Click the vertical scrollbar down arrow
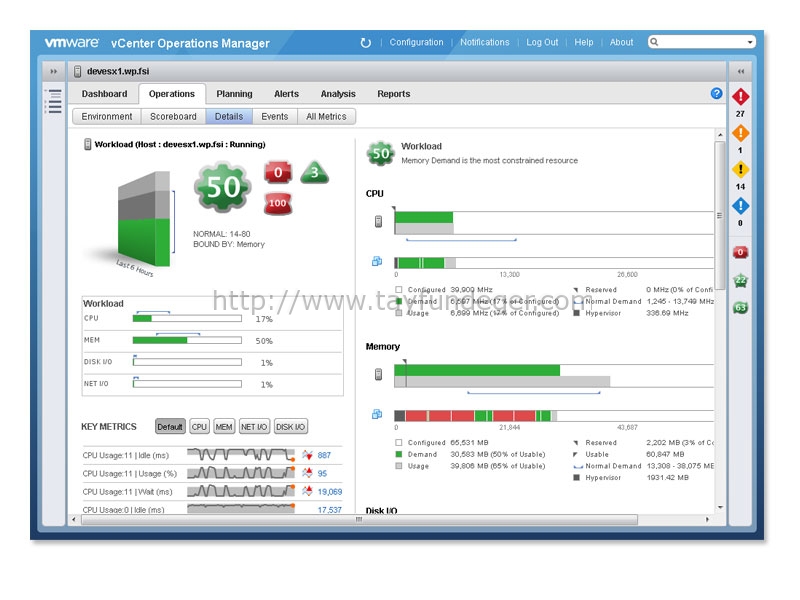 [x=720, y=507]
